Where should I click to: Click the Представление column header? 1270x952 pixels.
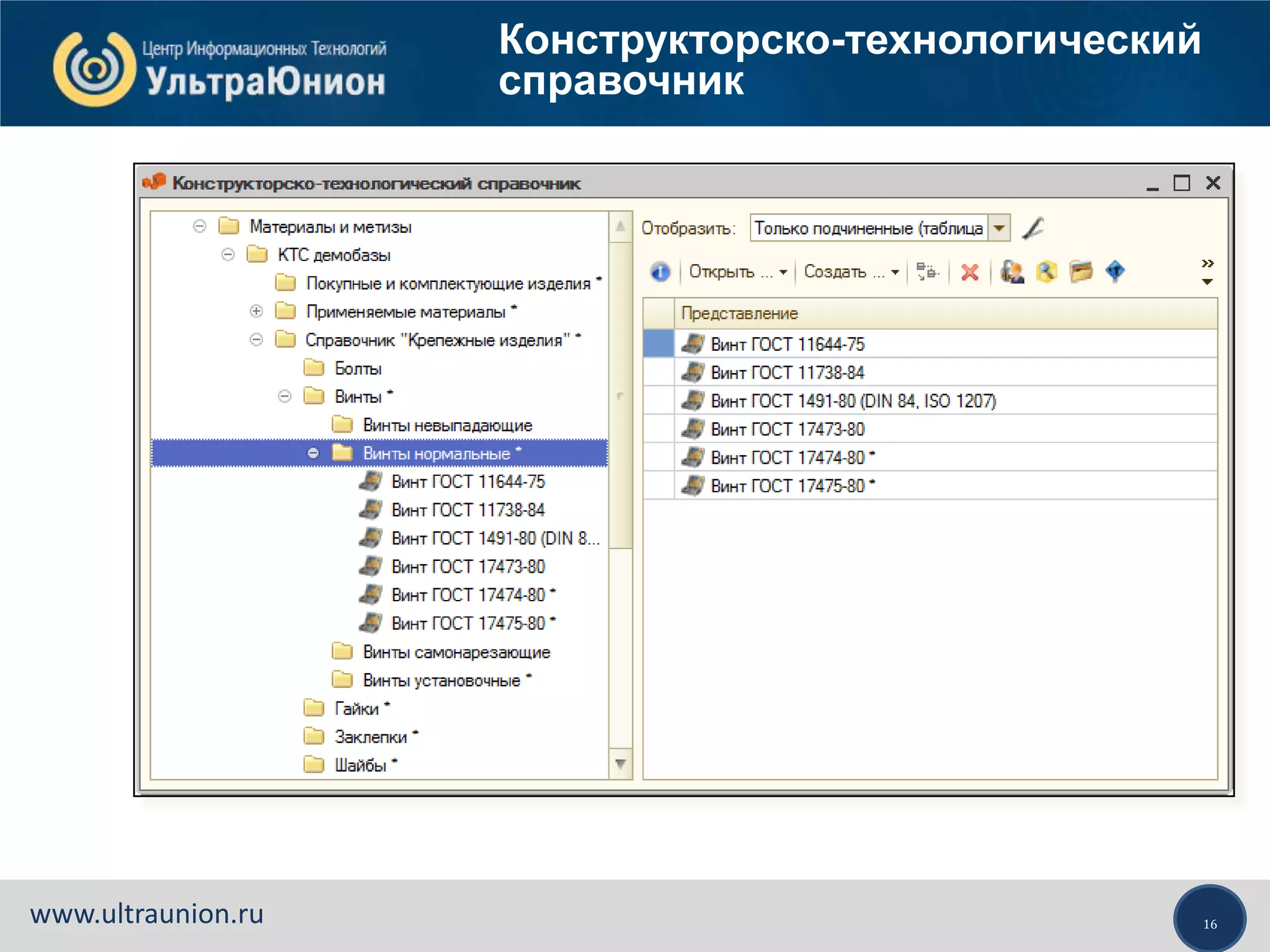tap(946, 314)
